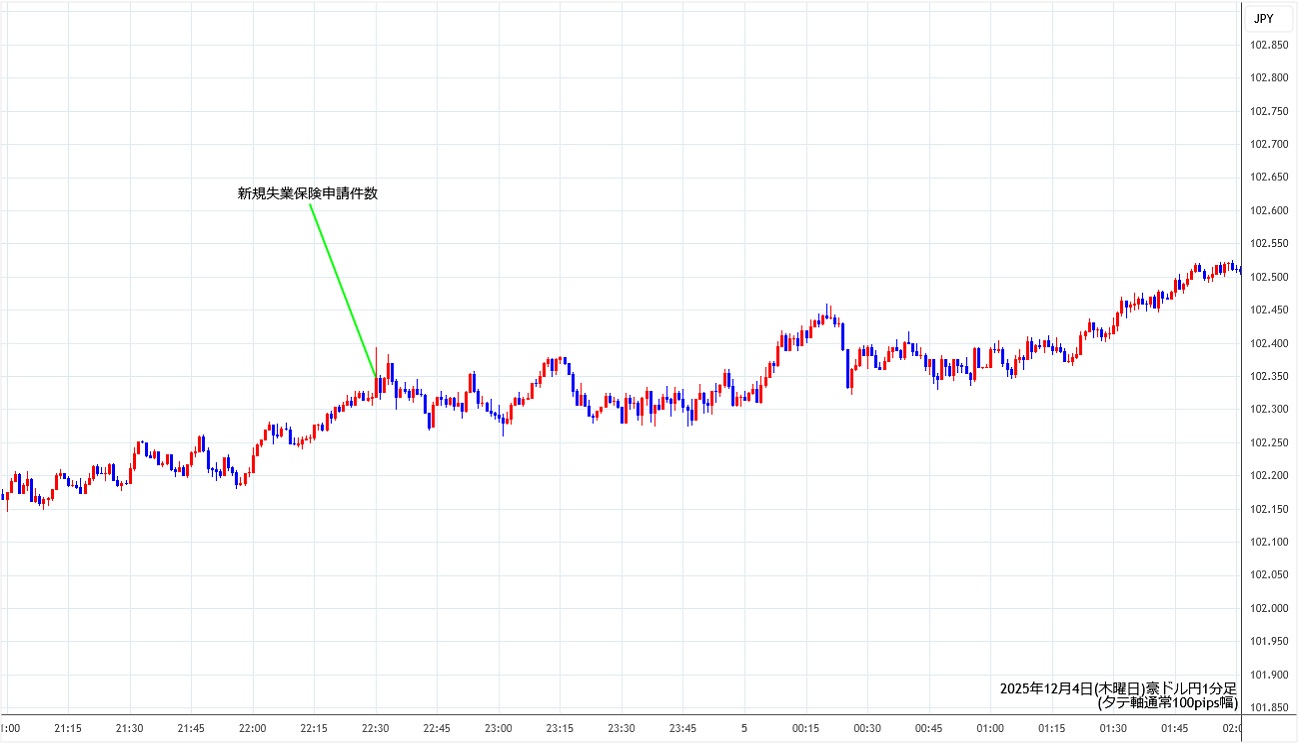
Task: Click the 102.650 price axis label
Action: [x=1269, y=177]
